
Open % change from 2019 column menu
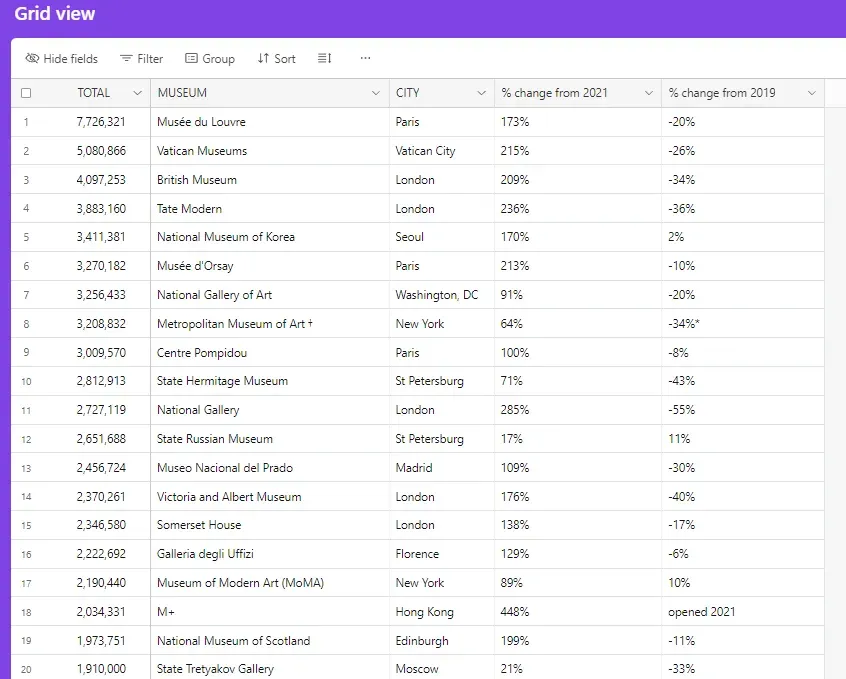[811, 93]
